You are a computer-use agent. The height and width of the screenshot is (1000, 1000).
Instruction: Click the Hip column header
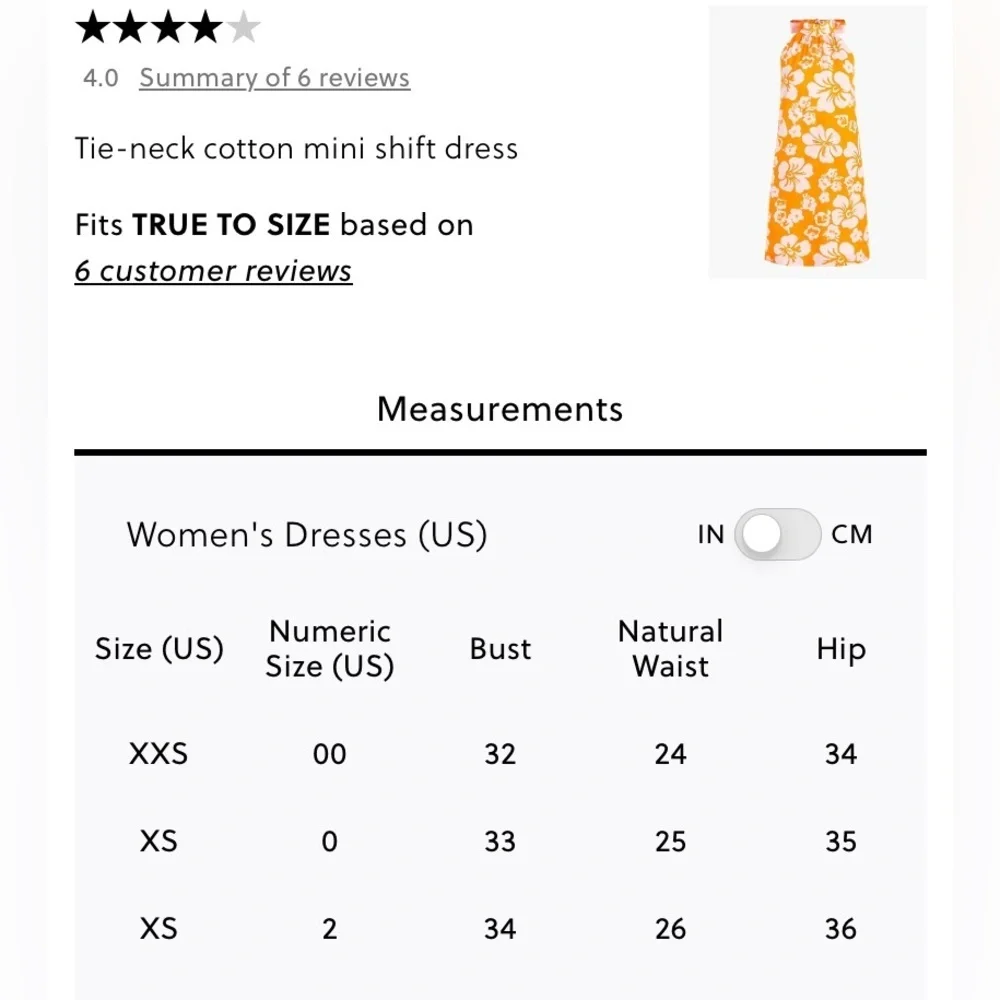pyautogui.click(x=840, y=649)
